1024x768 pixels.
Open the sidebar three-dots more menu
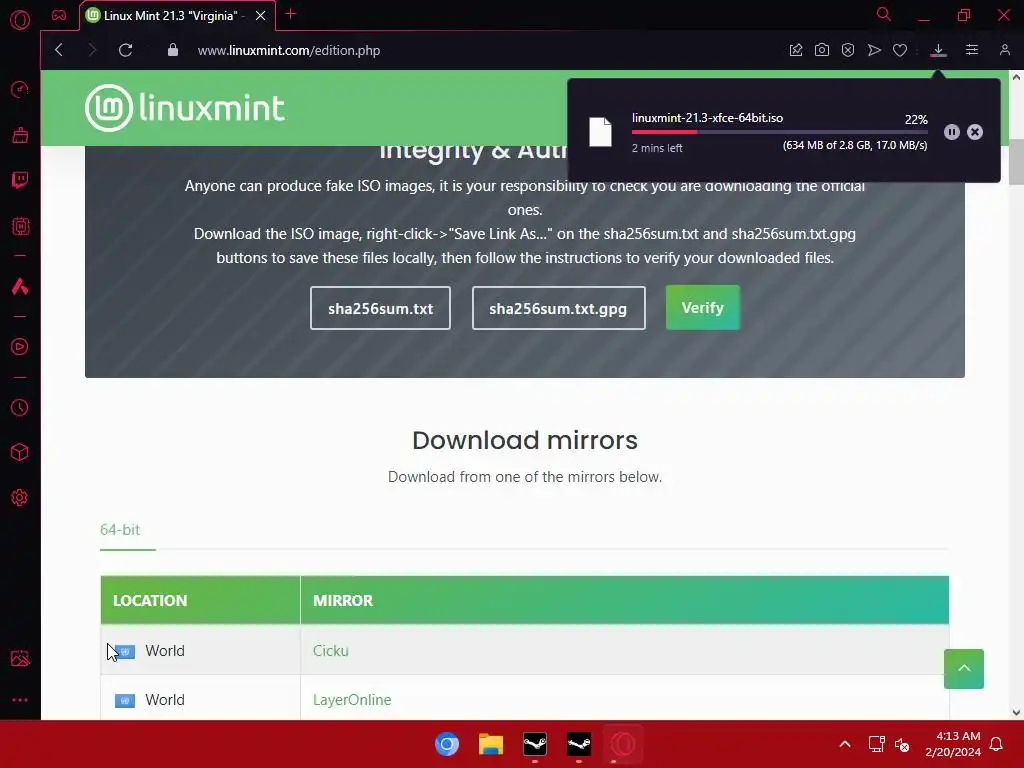point(20,699)
